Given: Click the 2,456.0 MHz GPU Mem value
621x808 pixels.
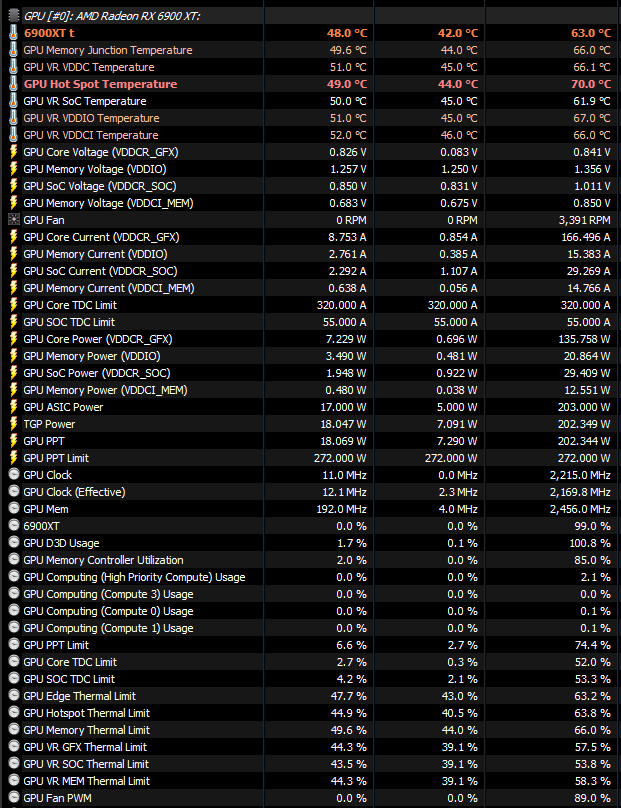Looking at the screenshot, I should click(x=580, y=509).
